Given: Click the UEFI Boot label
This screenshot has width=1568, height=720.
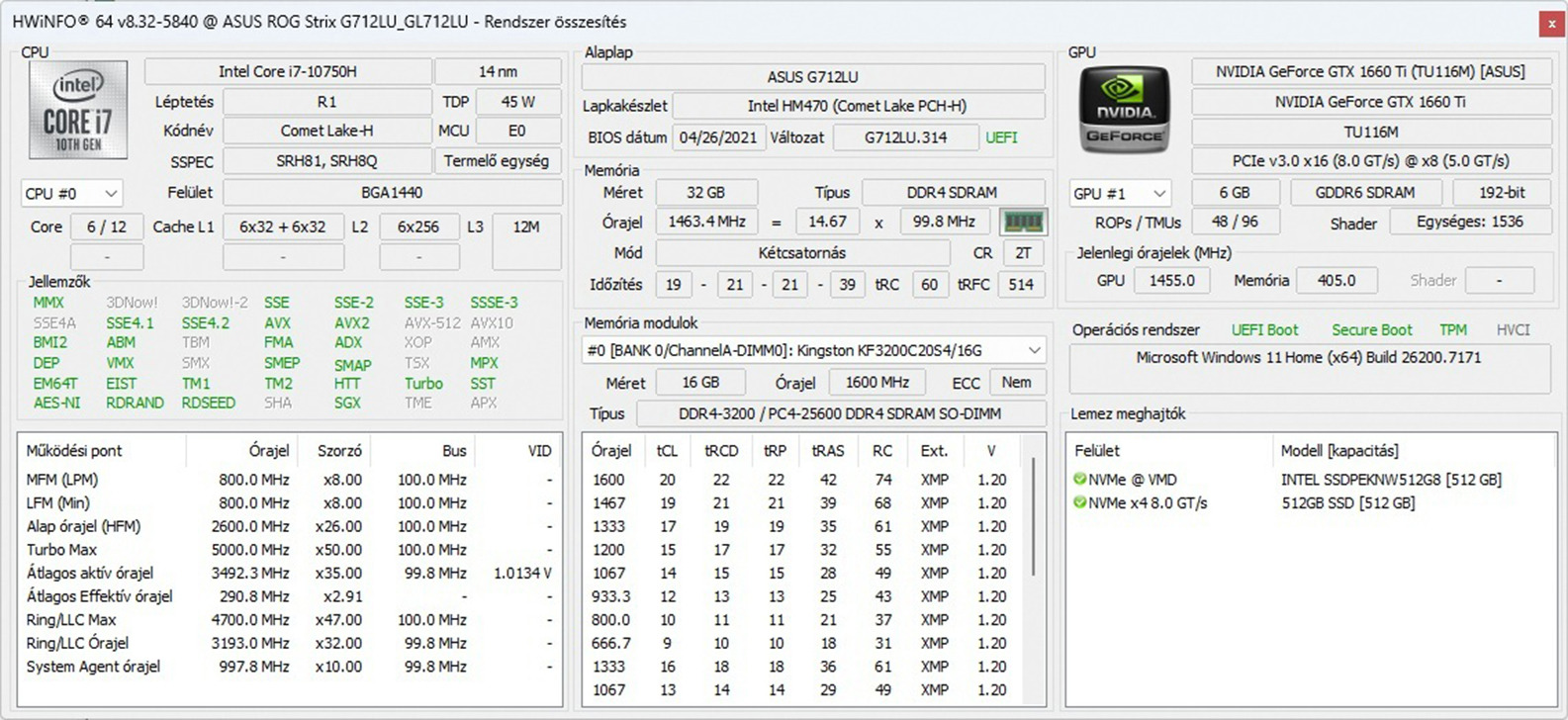Looking at the screenshot, I should pyautogui.click(x=1264, y=330).
